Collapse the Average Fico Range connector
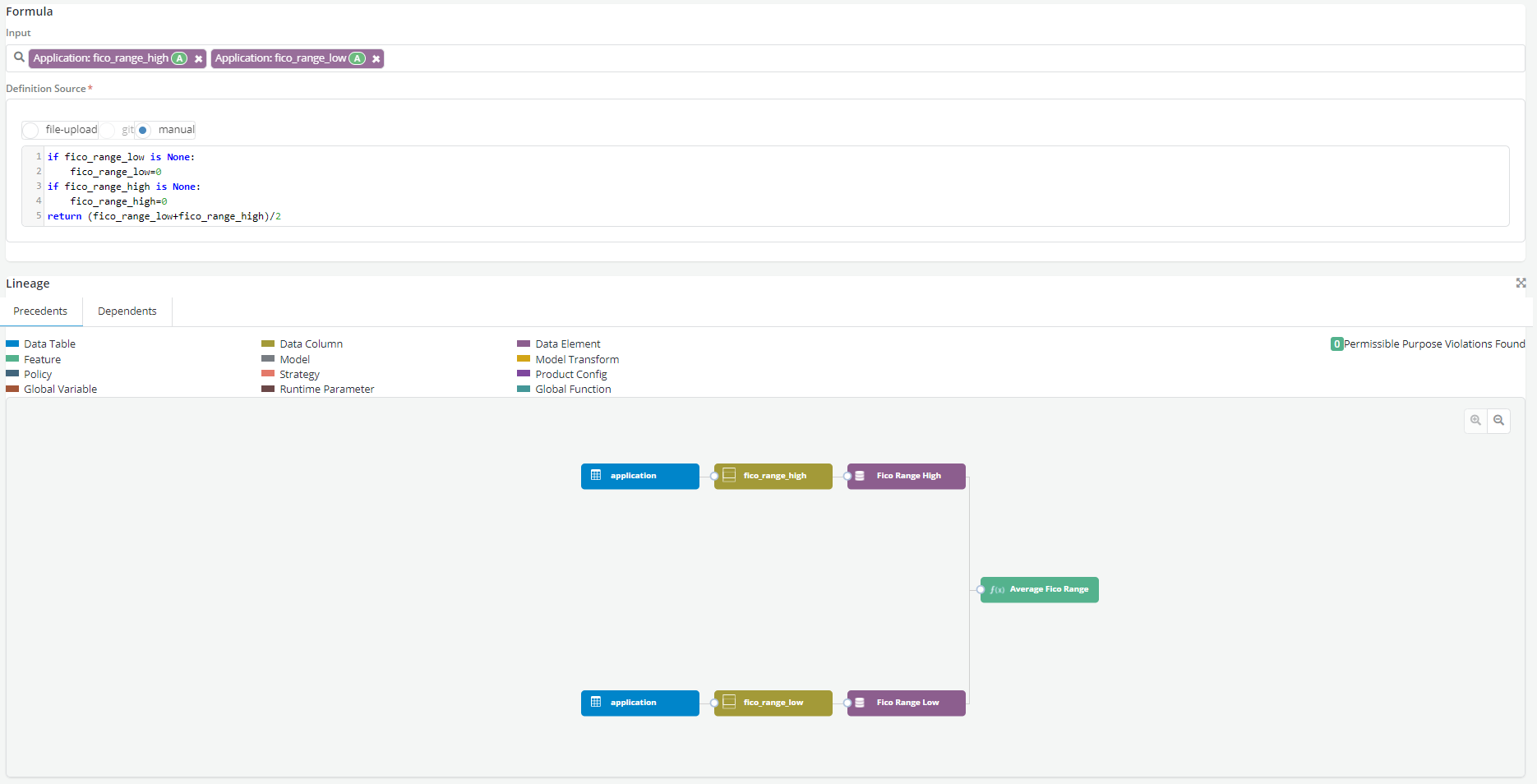Screen dimensions: 1537x784 coord(981,590)
